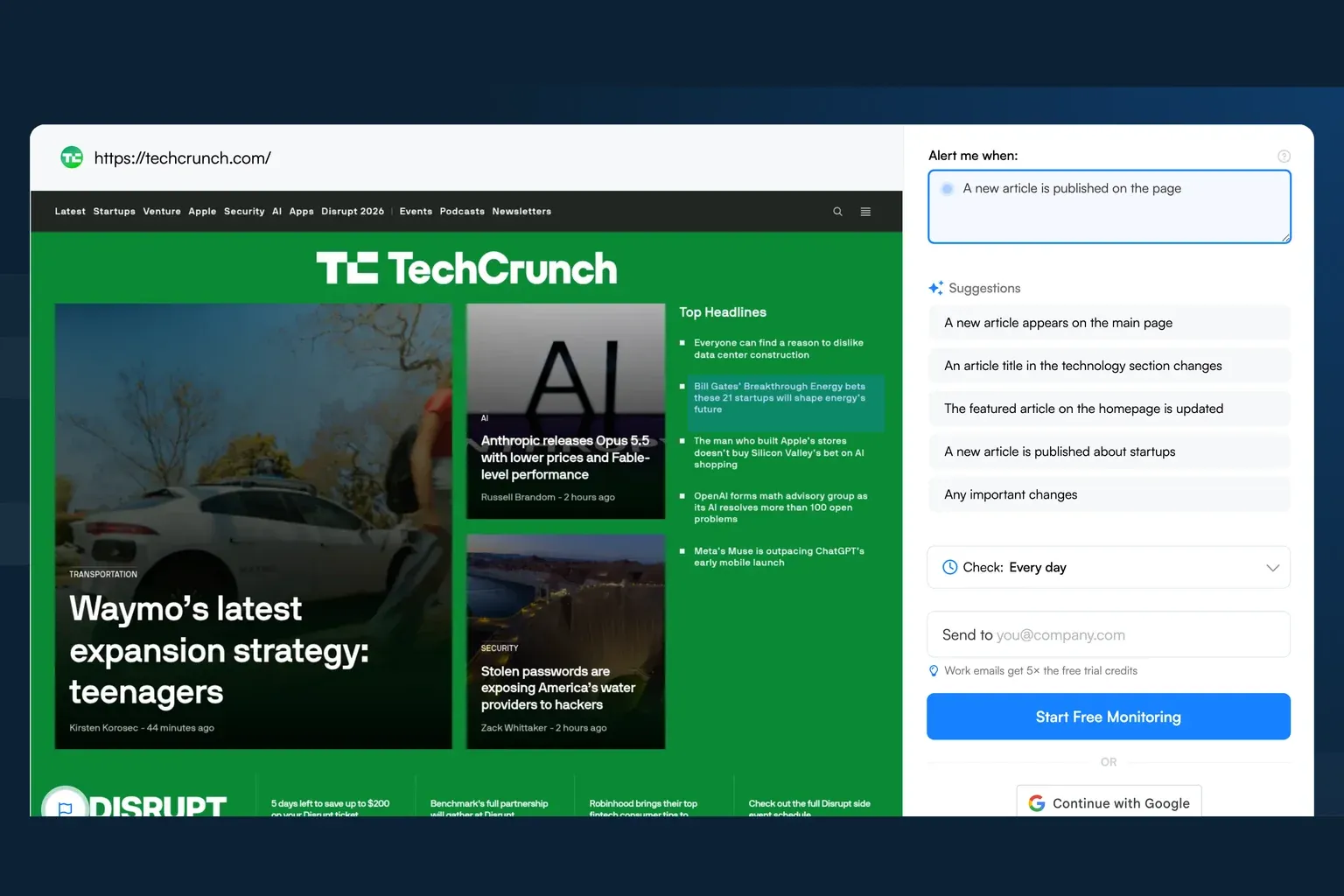Click the SECURITY category tag on article card
The image size is (1344, 896).
[x=500, y=648]
